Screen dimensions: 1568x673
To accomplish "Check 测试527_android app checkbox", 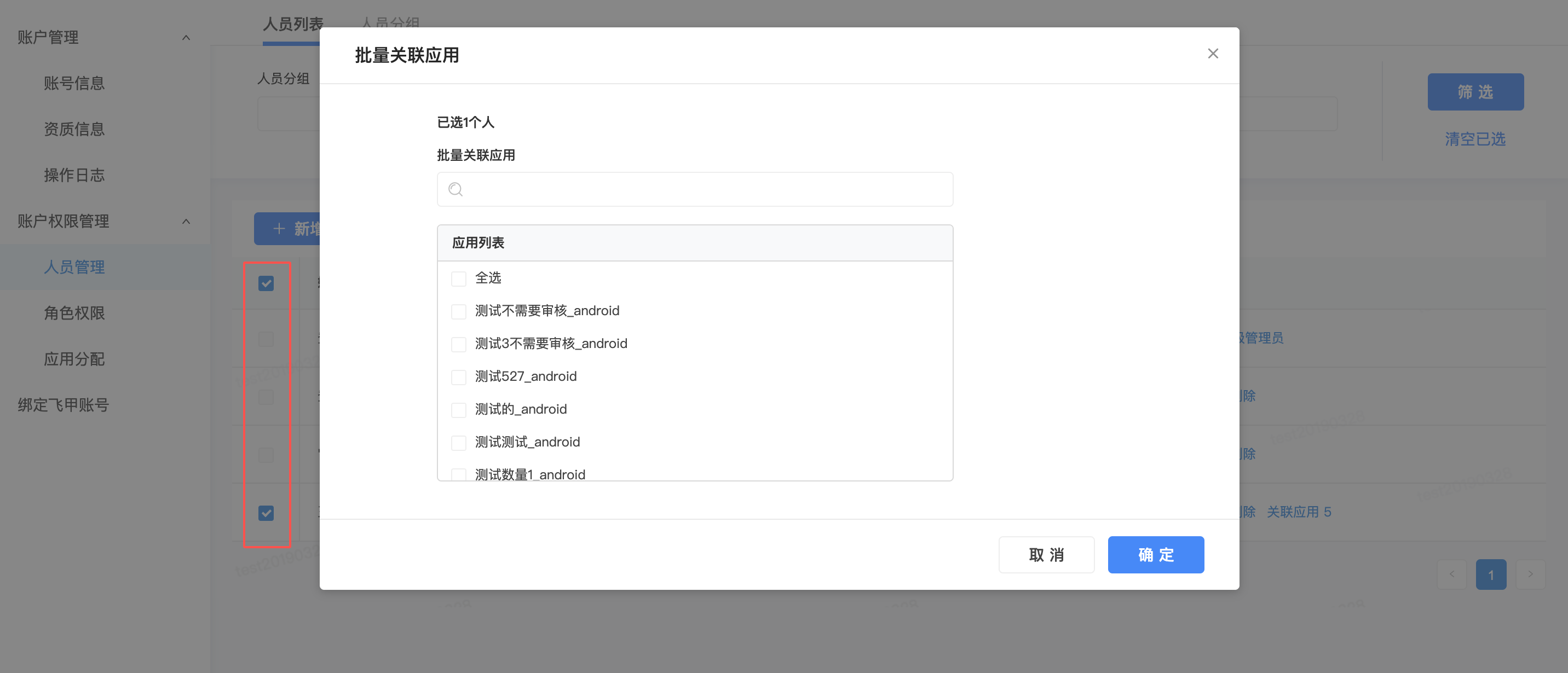I will [458, 378].
